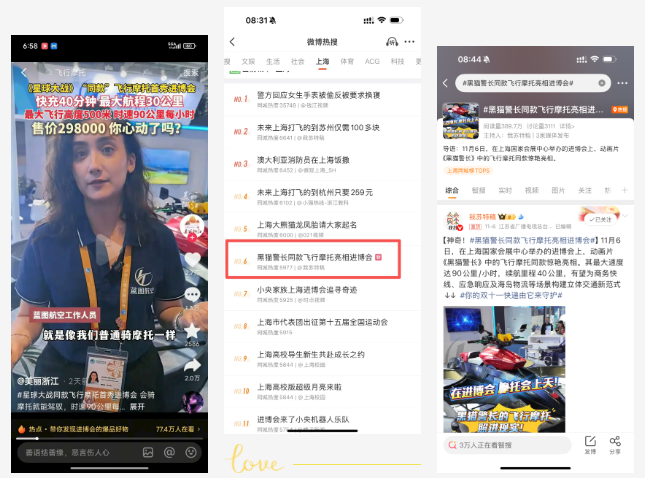Switch to the 社会 tab
Viewport: 645px width, 478px height.
coord(297,61)
